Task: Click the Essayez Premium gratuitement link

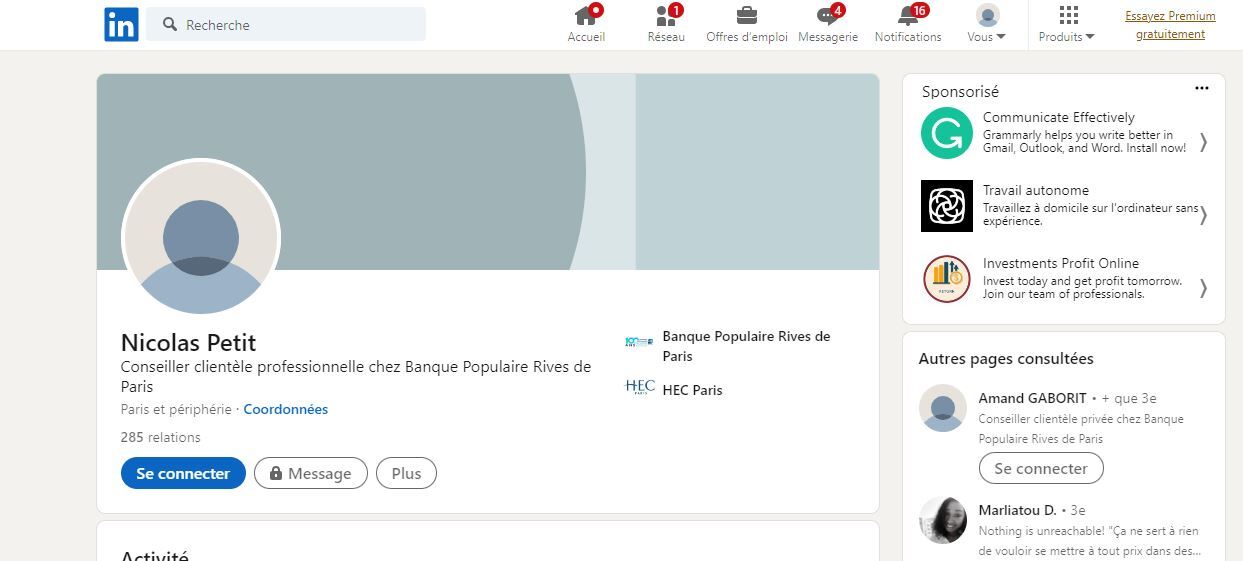Action: pyautogui.click(x=1170, y=25)
